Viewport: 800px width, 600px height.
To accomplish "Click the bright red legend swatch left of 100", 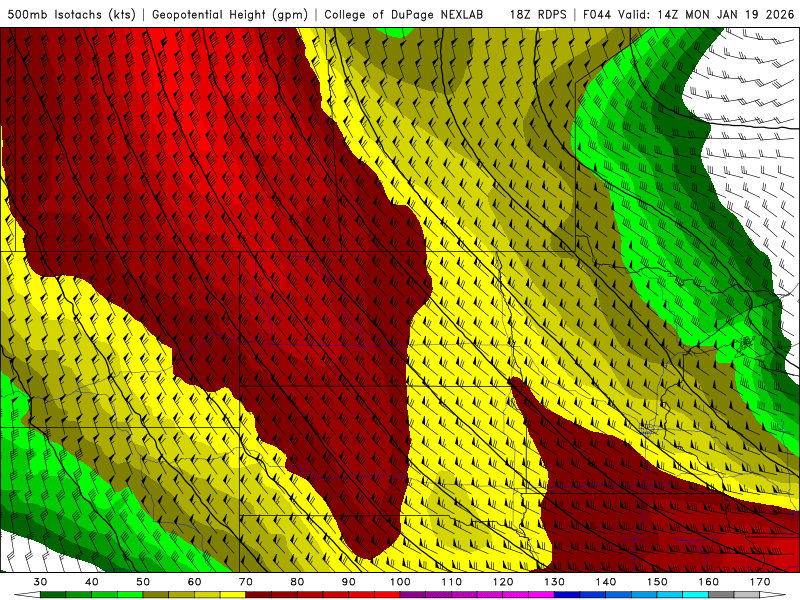I will (387, 595).
